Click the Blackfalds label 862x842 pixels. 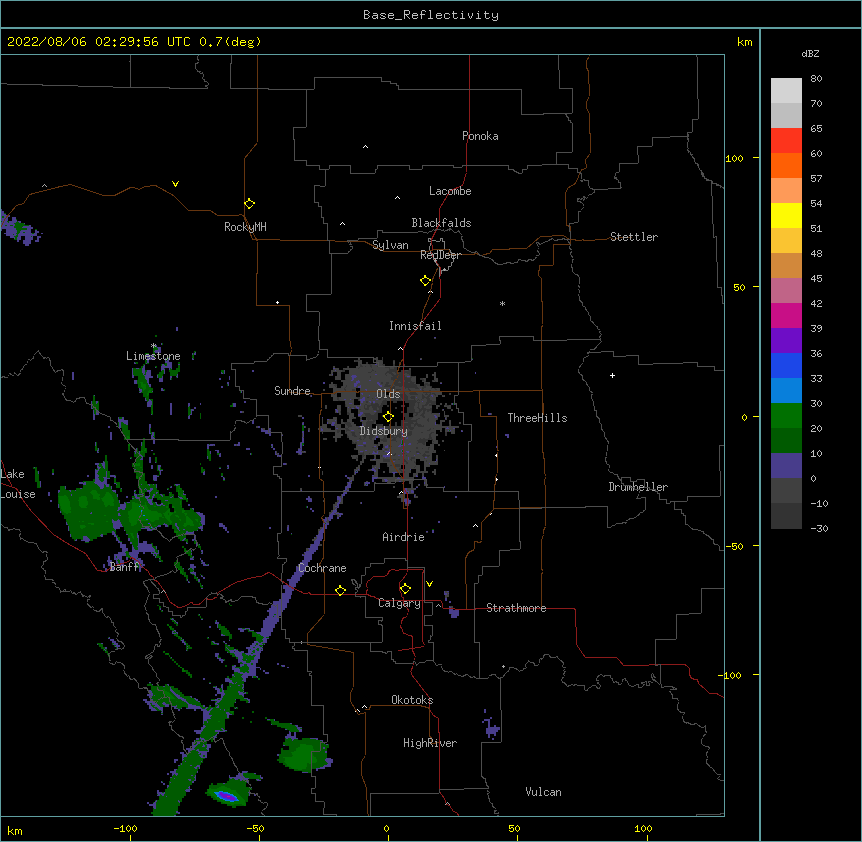[x=441, y=223]
